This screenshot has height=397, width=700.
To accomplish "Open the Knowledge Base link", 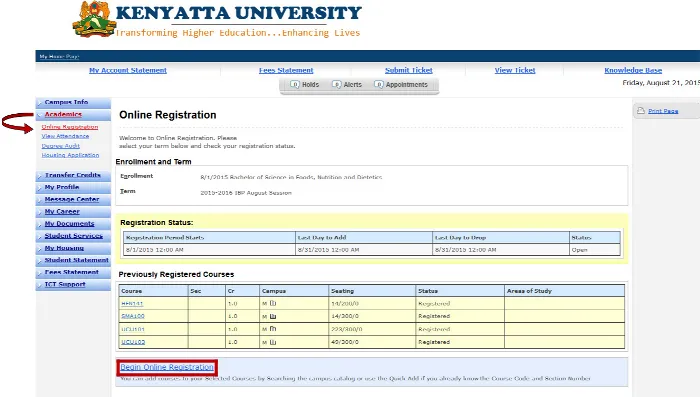I will (x=633, y=70).
